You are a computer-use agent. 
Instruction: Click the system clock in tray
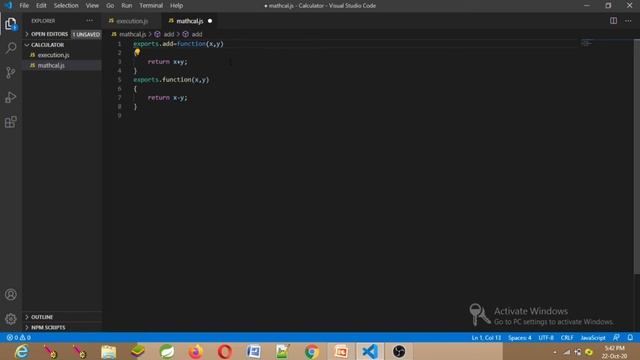614,352
